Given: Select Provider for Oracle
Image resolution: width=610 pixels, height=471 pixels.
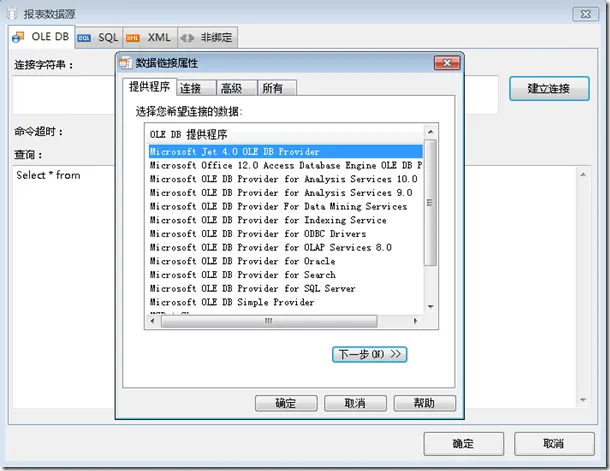Looking at the screenshot, I should pos(286,261).
